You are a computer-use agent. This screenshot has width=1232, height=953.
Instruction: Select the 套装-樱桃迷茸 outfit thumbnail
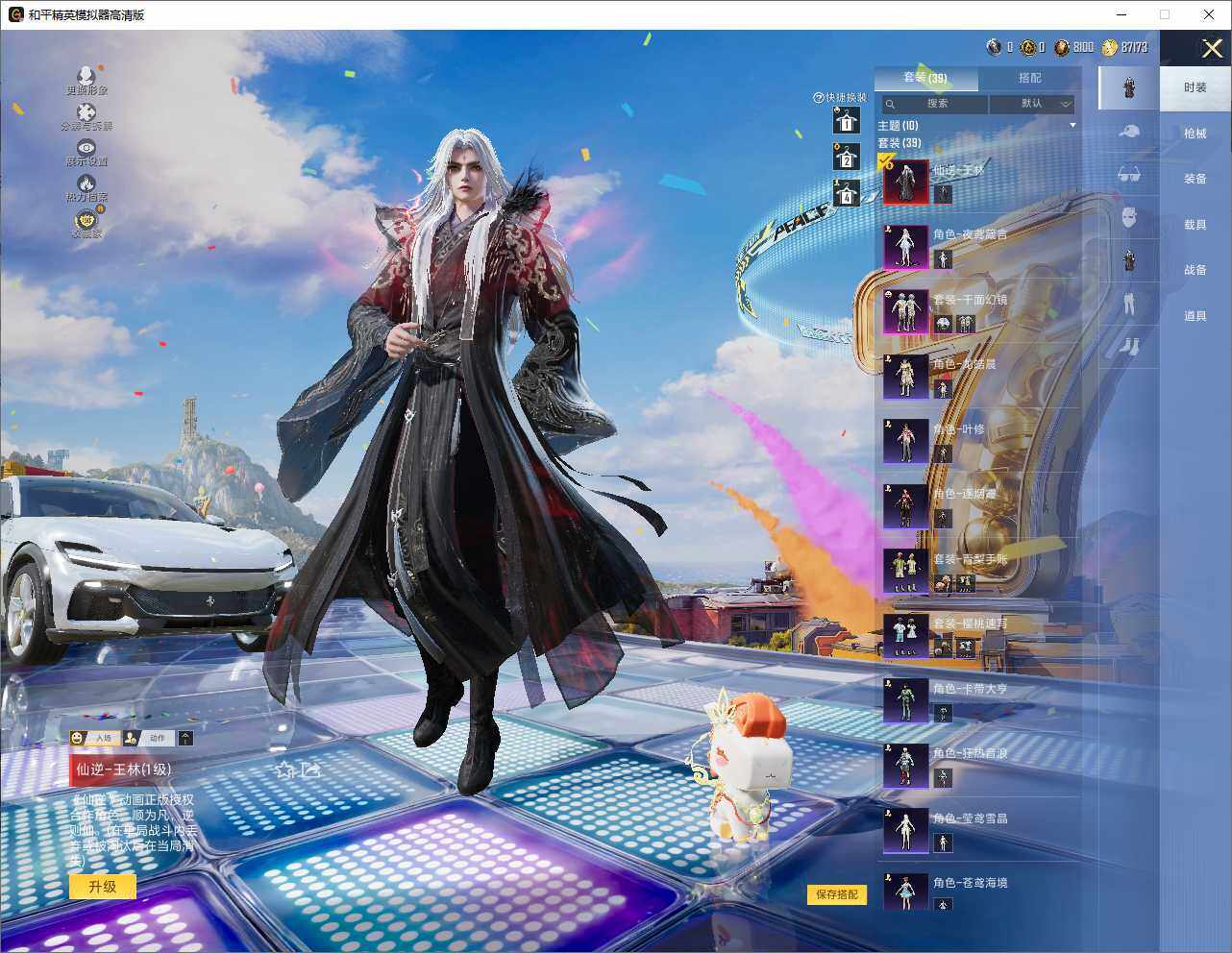pyautogui.click(x=906, y=636)
